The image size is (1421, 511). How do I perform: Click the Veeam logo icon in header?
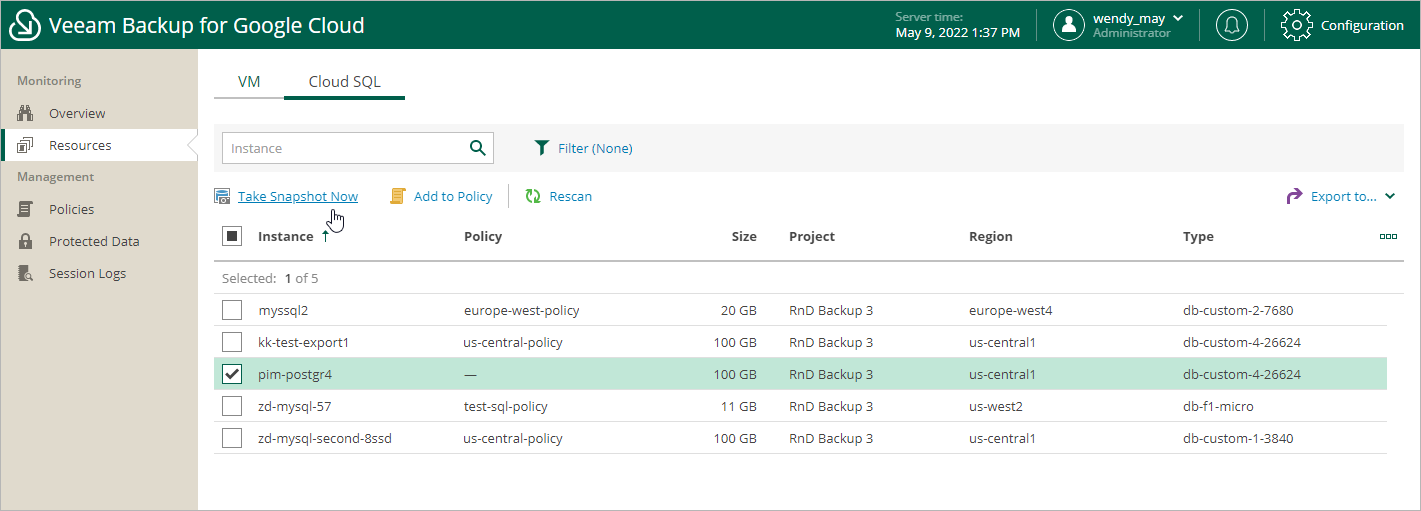click(23, 25)
